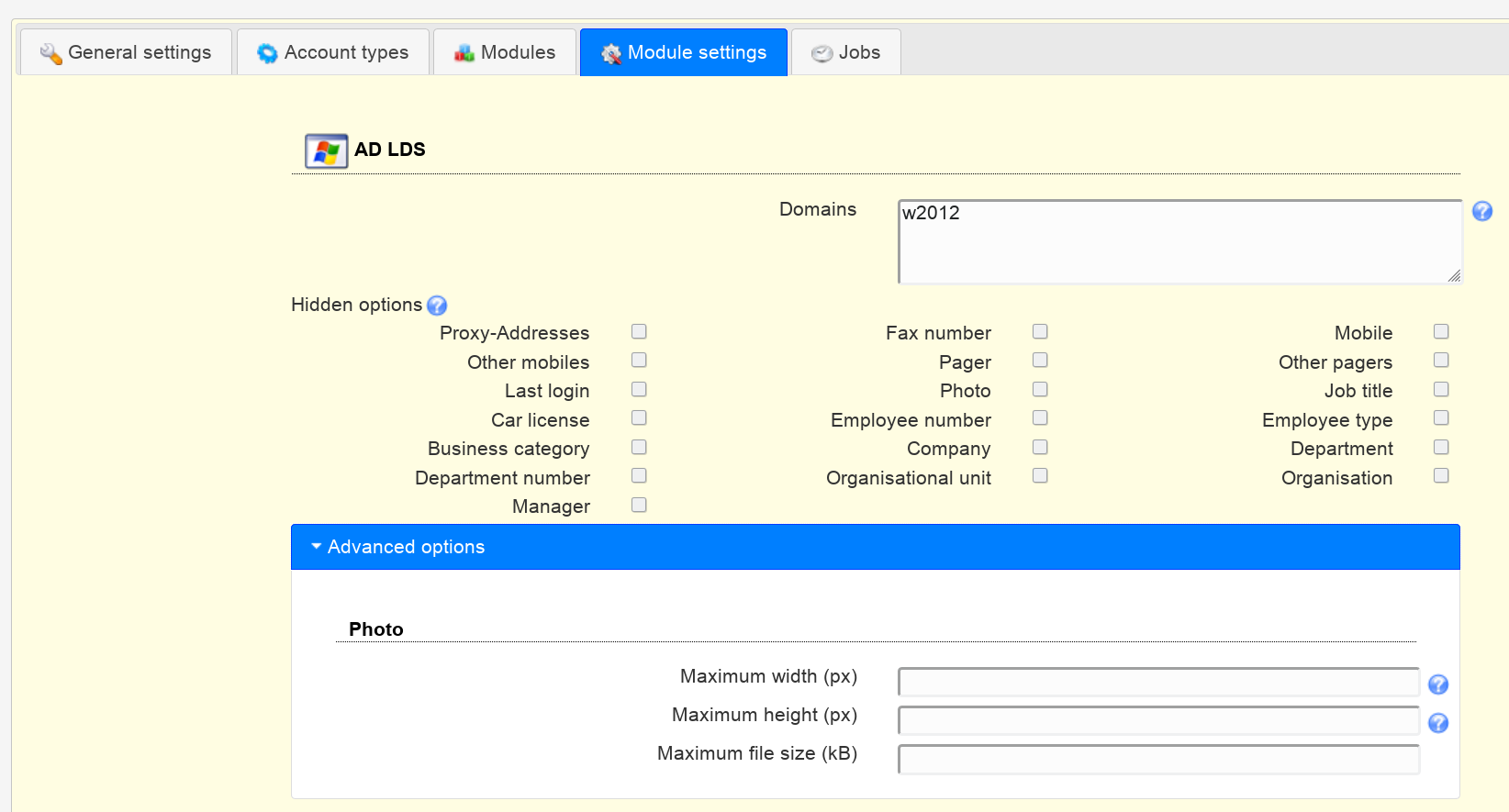
Task: Select the Module settings tab
Action: pyautogui.click(x=684, y=52)
